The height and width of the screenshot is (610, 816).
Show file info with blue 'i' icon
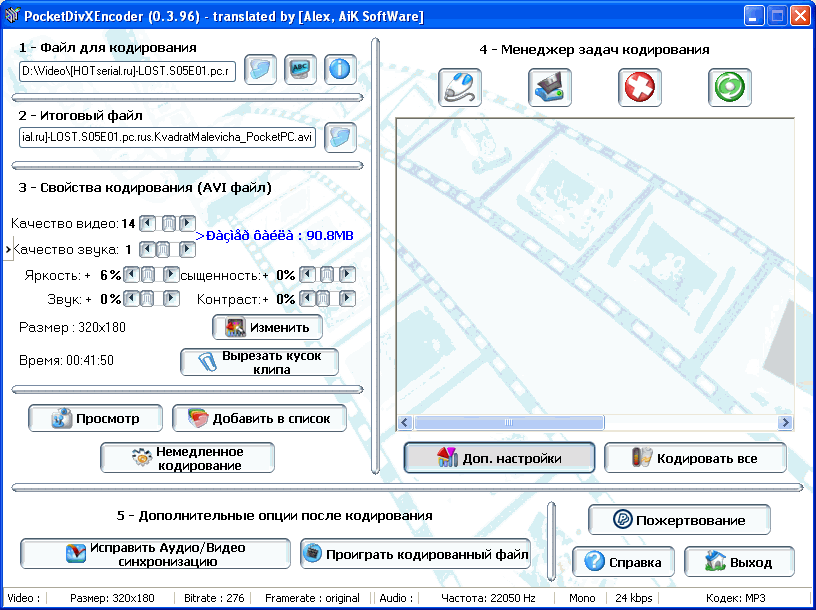pos(340,69)
